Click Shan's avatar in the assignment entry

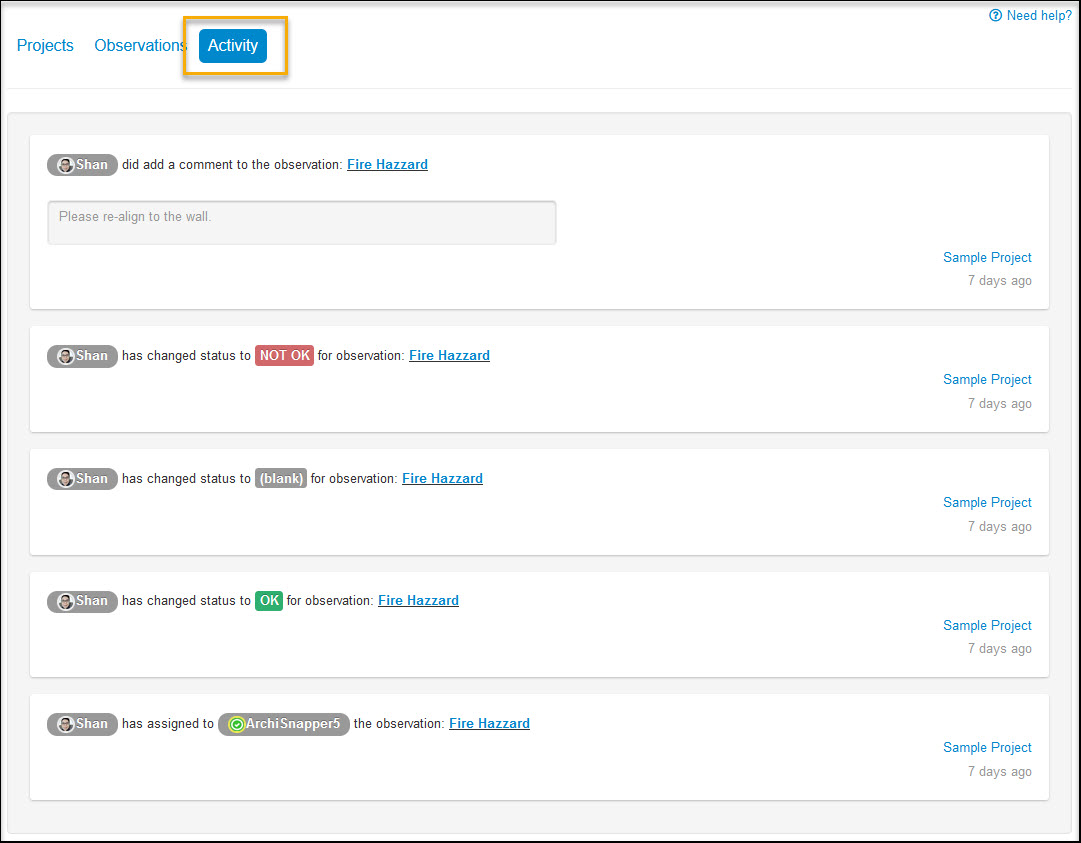tap(66, 724)
